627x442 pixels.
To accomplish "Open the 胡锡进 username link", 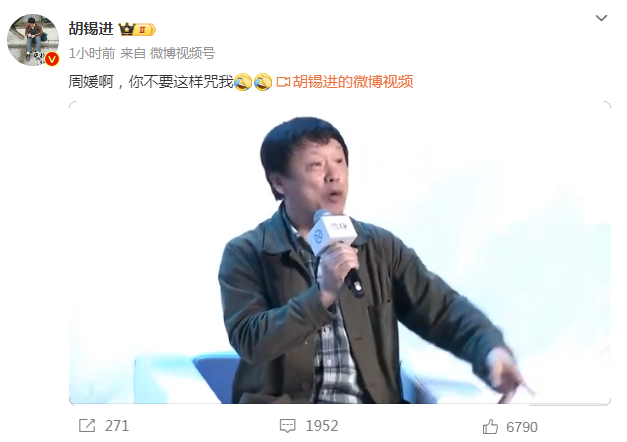I will tap(91, 29).
